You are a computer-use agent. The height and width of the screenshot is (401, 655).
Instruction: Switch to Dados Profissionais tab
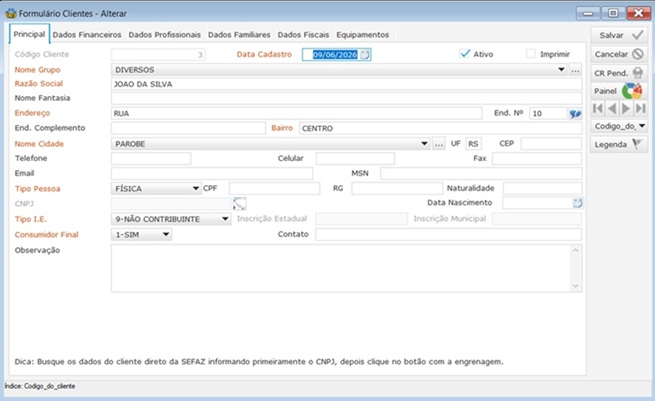[x=165, y=35]
